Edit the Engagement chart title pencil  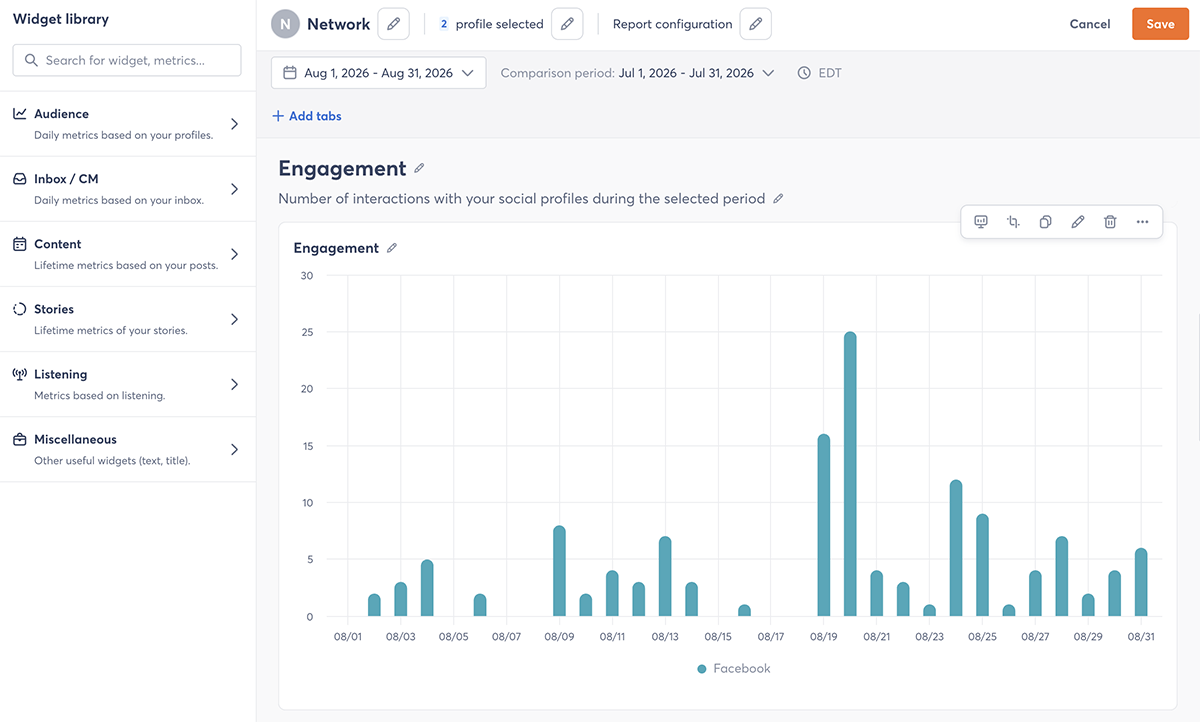click(392, 248)
